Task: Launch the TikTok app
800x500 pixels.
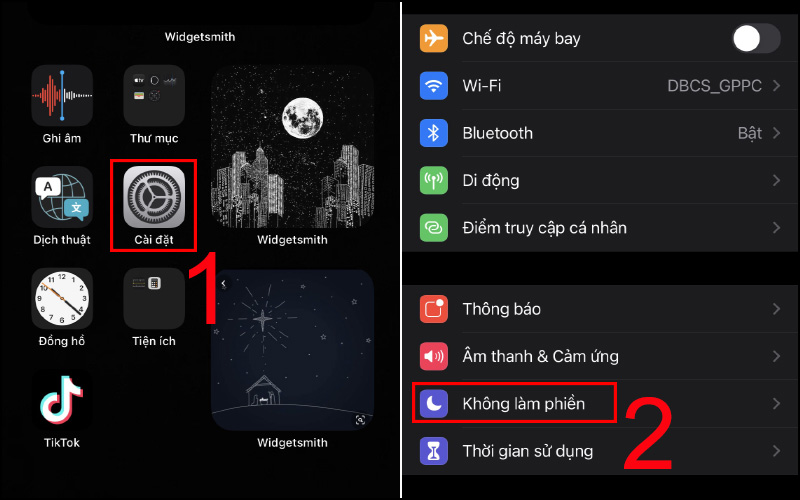Action: 62,400
